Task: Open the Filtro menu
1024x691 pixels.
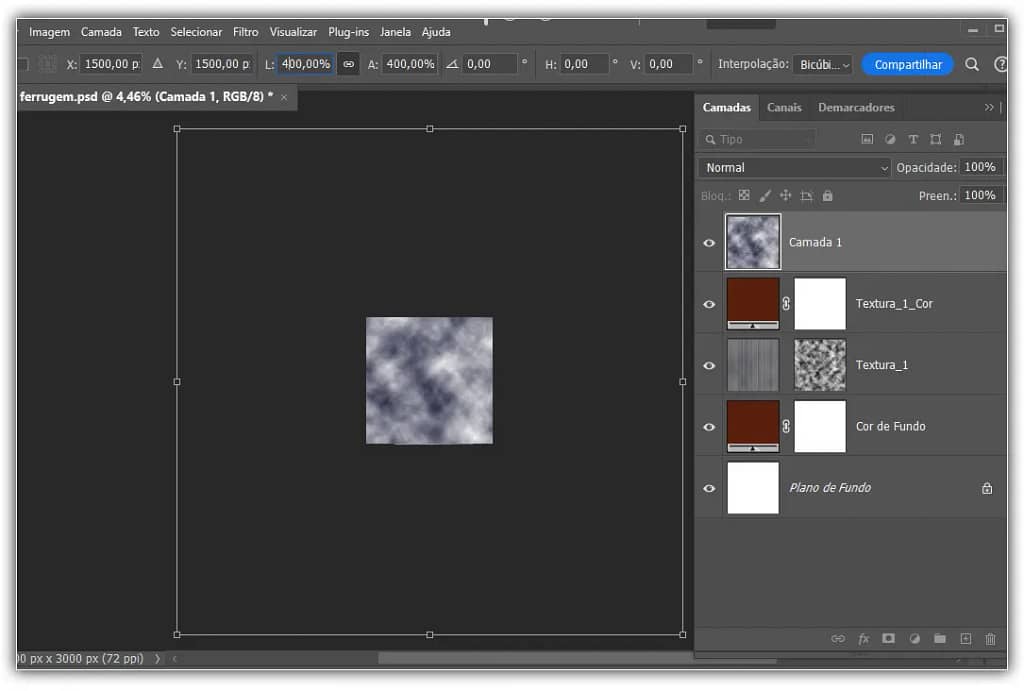Action: tap(246, 32)
